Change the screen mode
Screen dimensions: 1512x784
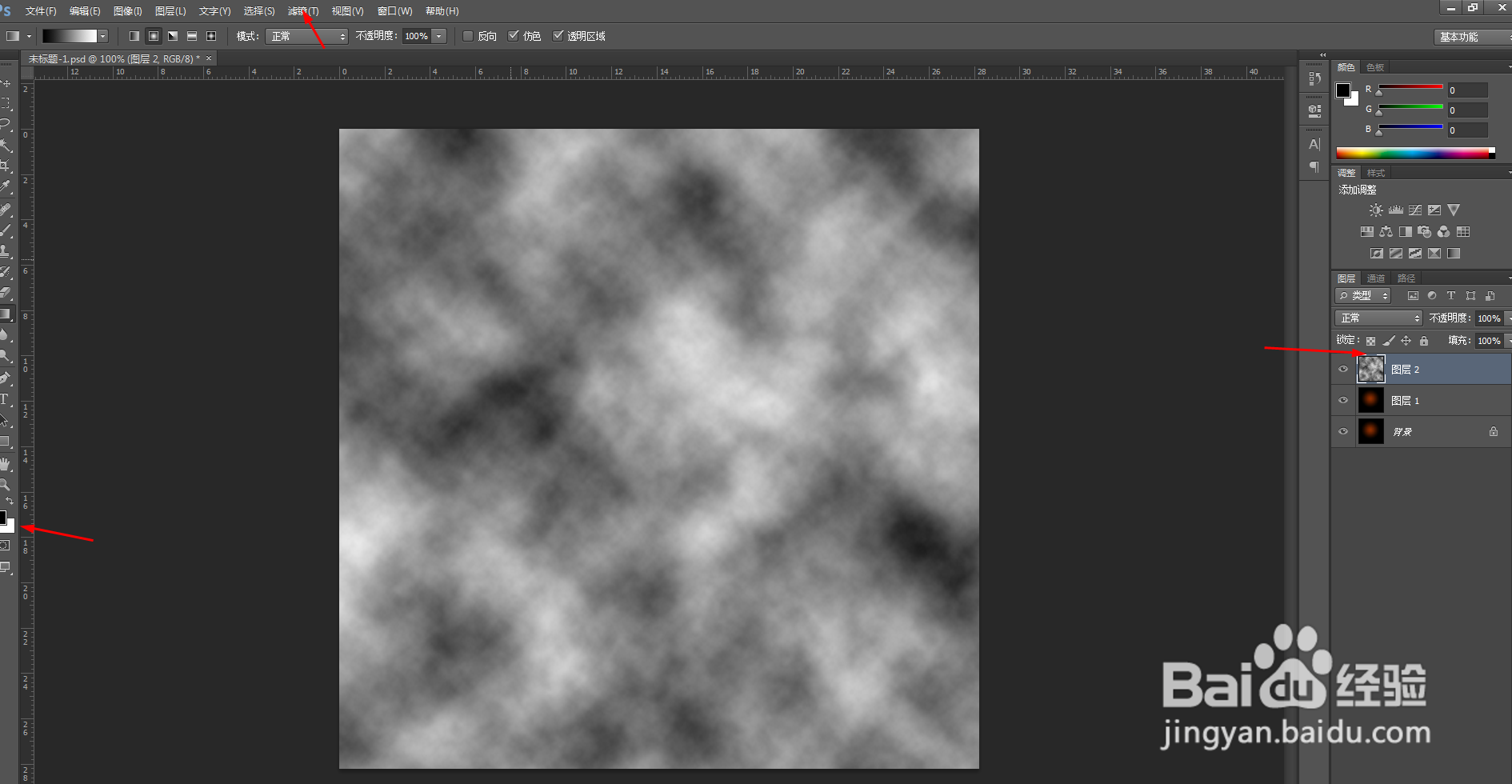6,567
